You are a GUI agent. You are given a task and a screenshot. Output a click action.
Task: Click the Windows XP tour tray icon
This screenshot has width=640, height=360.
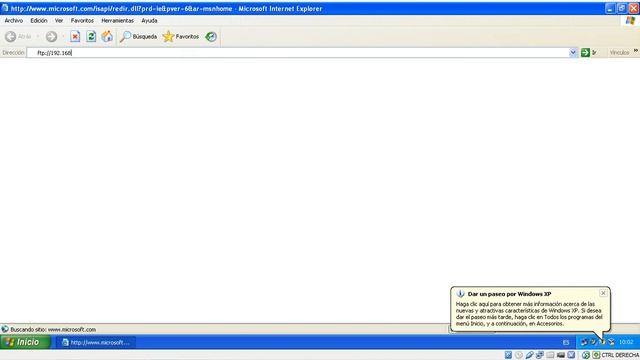602,342
